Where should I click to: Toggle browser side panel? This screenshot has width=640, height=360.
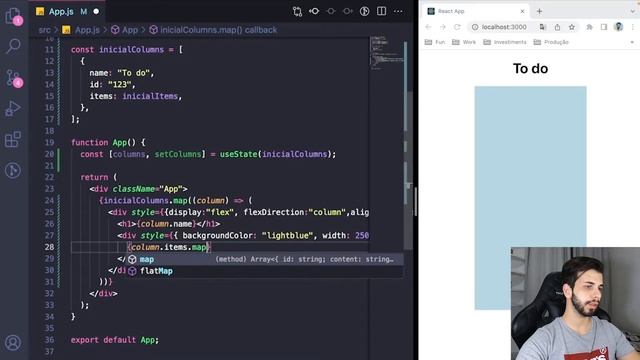(604, 27)
